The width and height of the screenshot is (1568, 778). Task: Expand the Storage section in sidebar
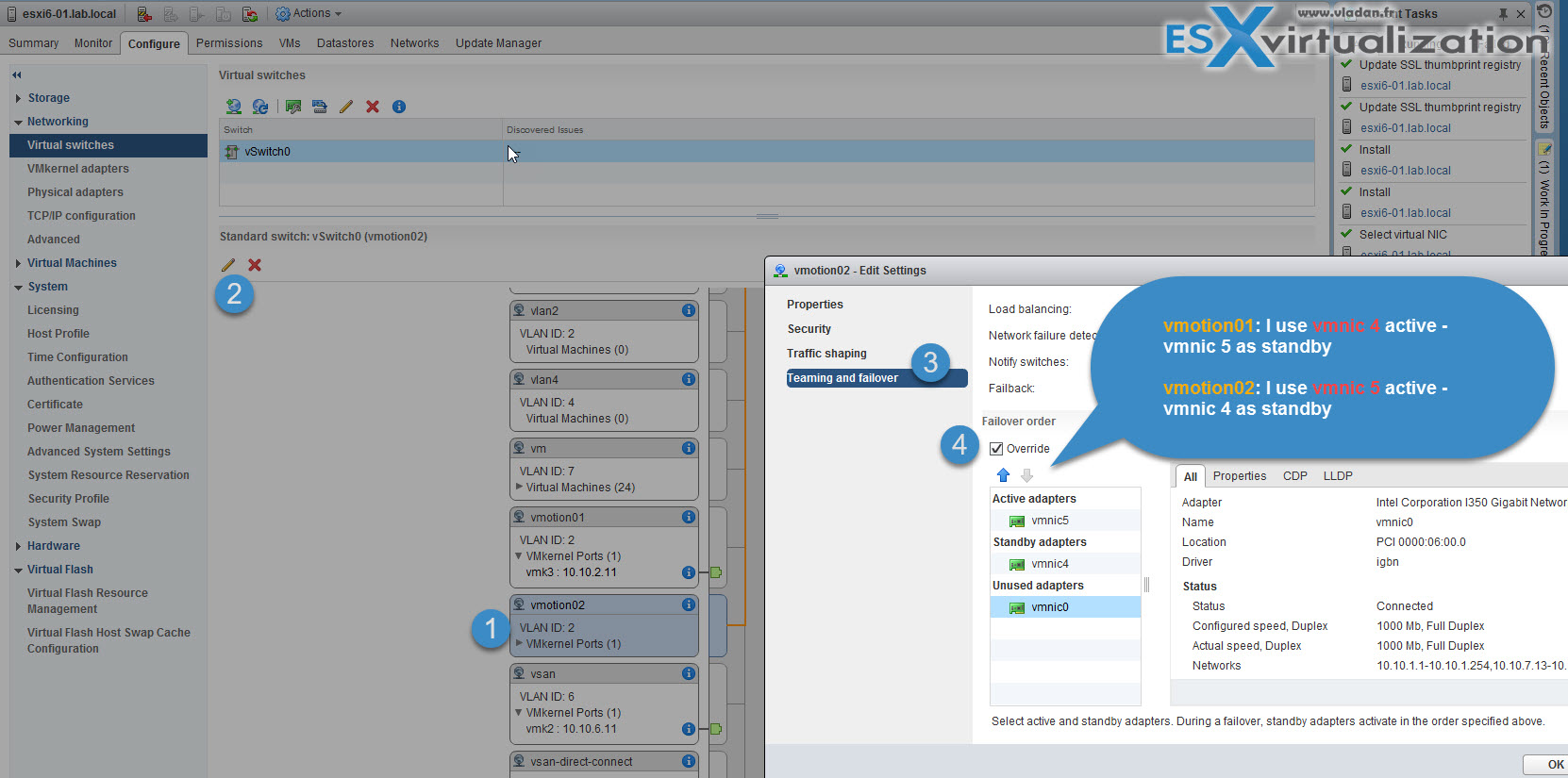[x=18, y=98]
